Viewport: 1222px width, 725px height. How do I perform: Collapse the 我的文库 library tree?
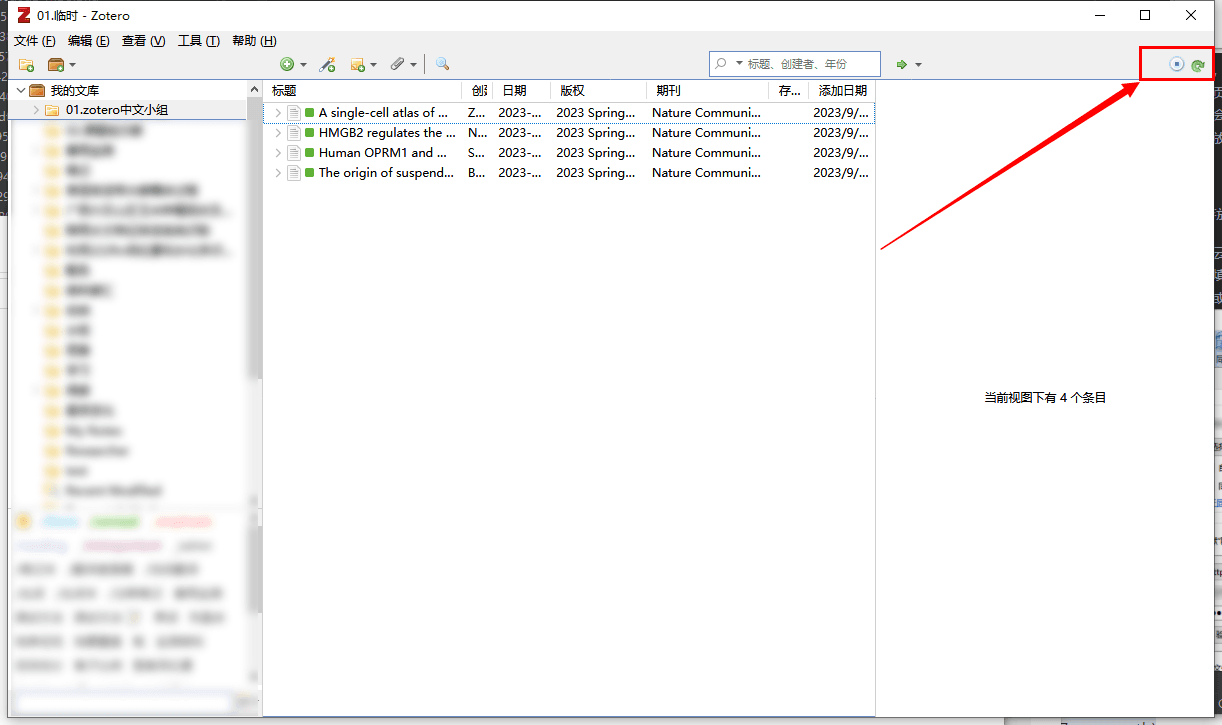coord(21,91)
